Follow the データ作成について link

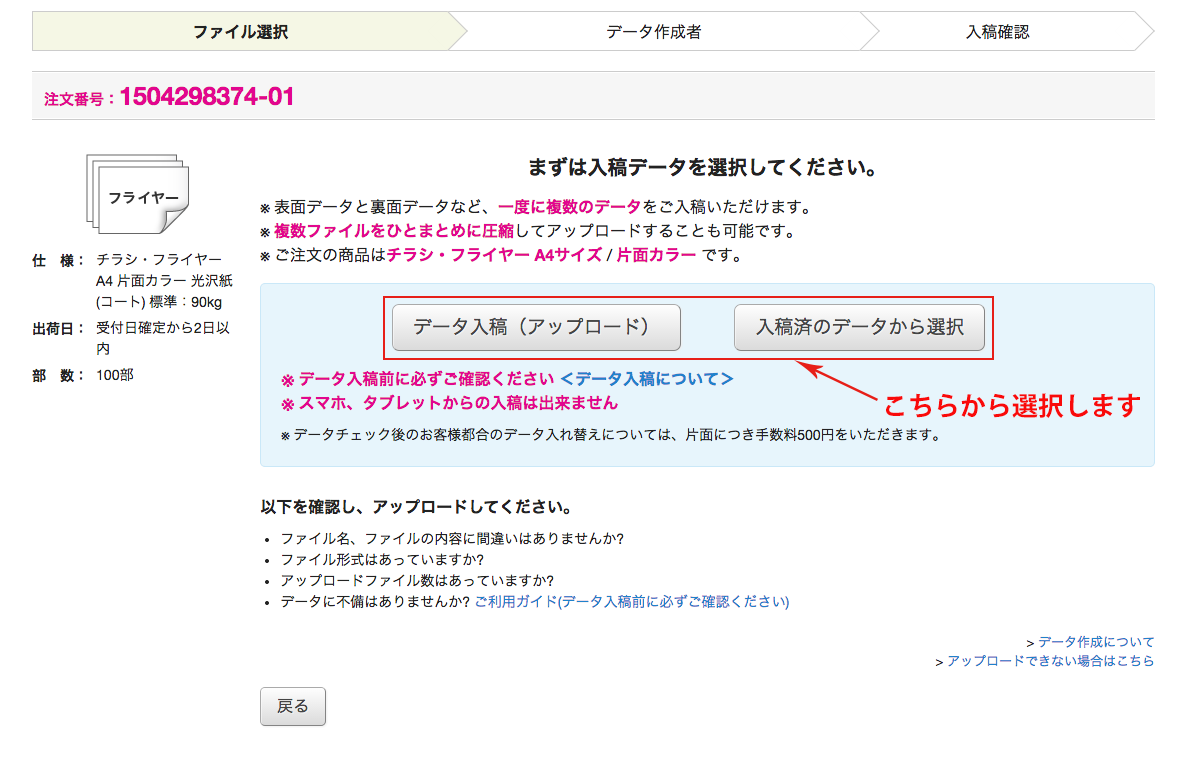[1095, 642]
